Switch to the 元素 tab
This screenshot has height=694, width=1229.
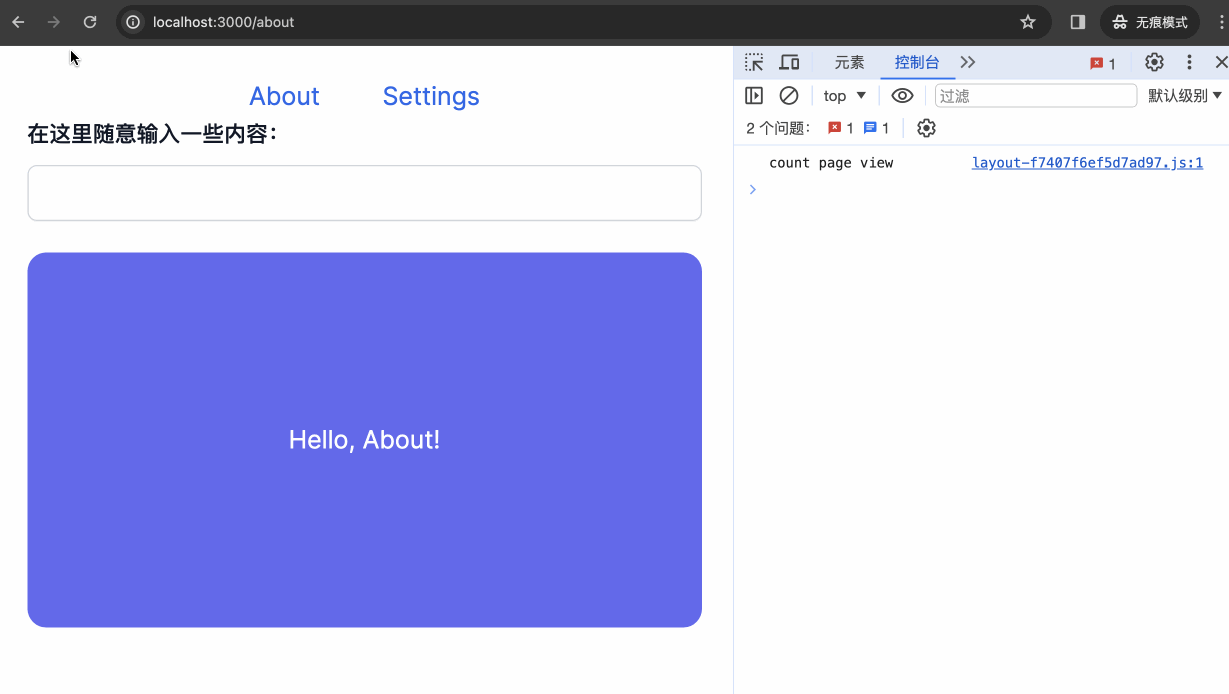click(x=848, y=62)
